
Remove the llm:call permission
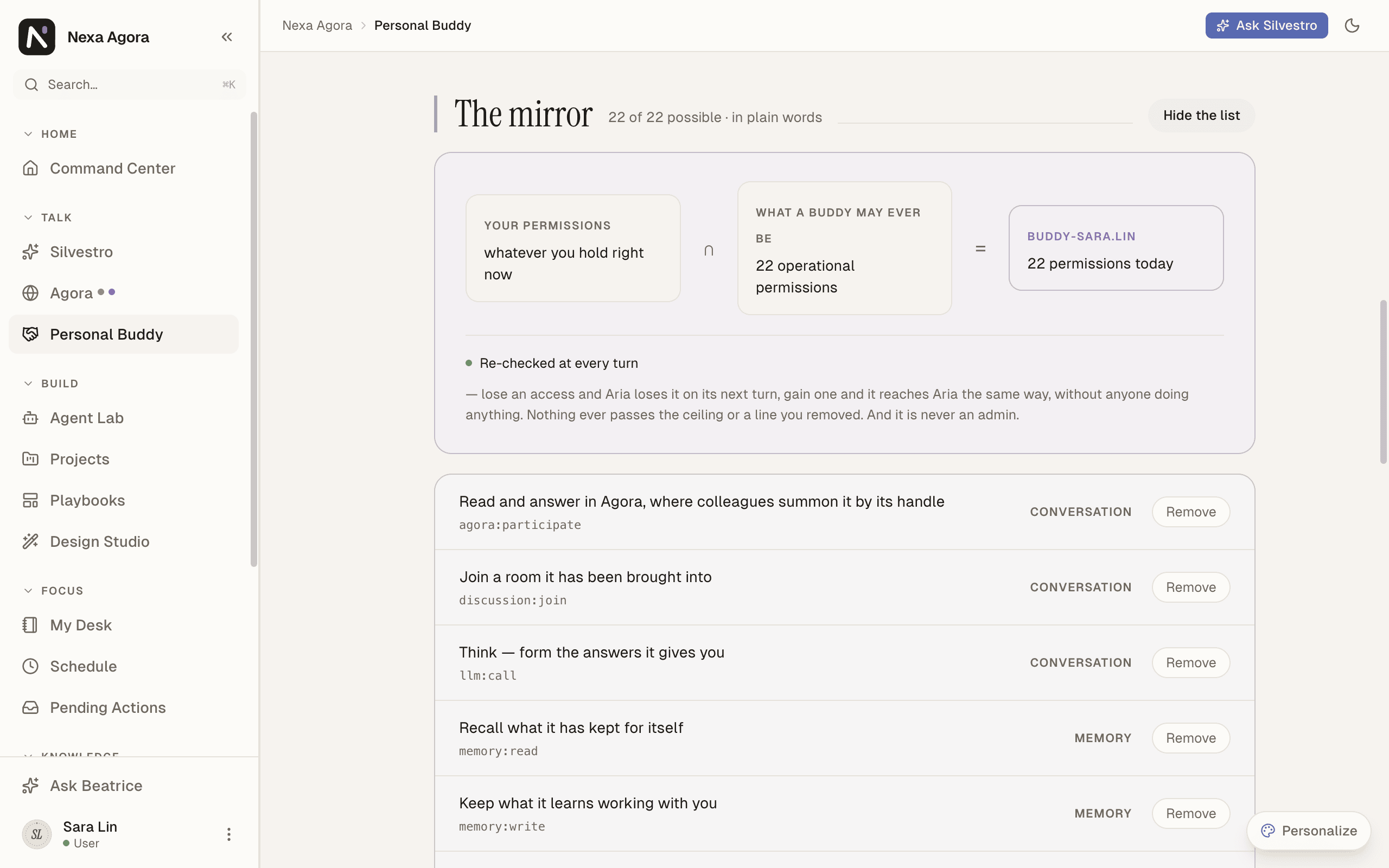tap(1190, 662)
